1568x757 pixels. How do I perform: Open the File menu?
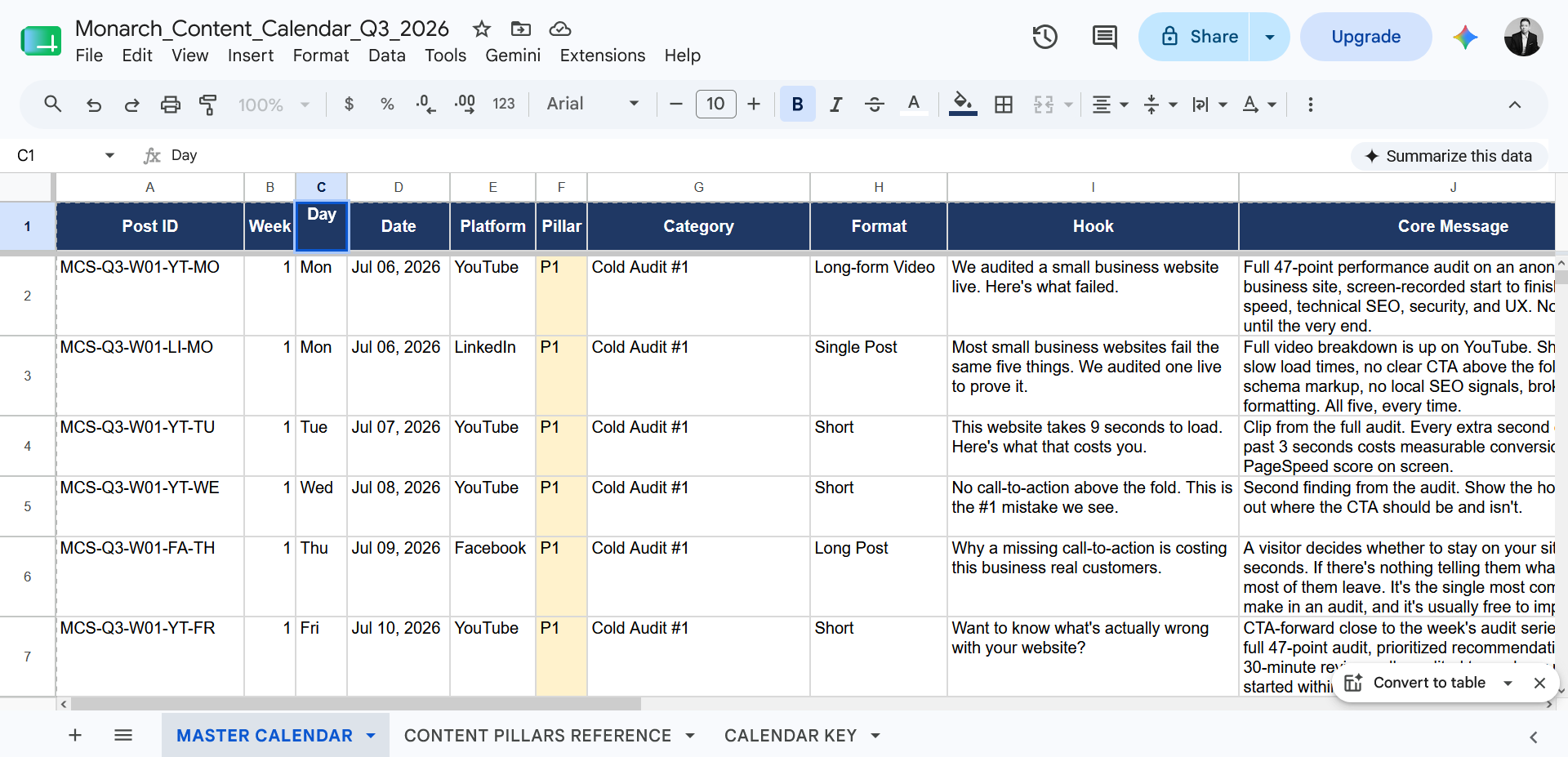[x=89, y=56]
